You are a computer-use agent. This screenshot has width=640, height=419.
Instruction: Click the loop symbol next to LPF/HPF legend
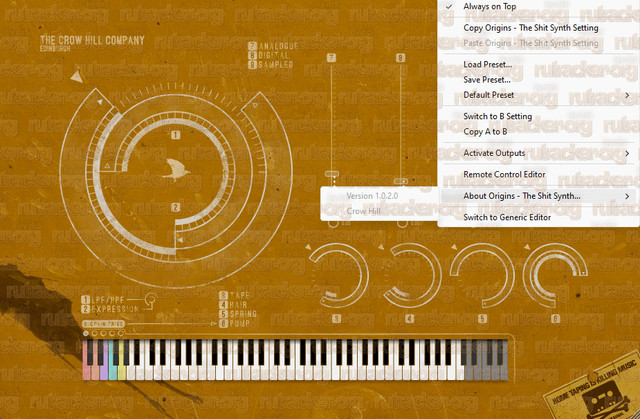pos(150,300)
